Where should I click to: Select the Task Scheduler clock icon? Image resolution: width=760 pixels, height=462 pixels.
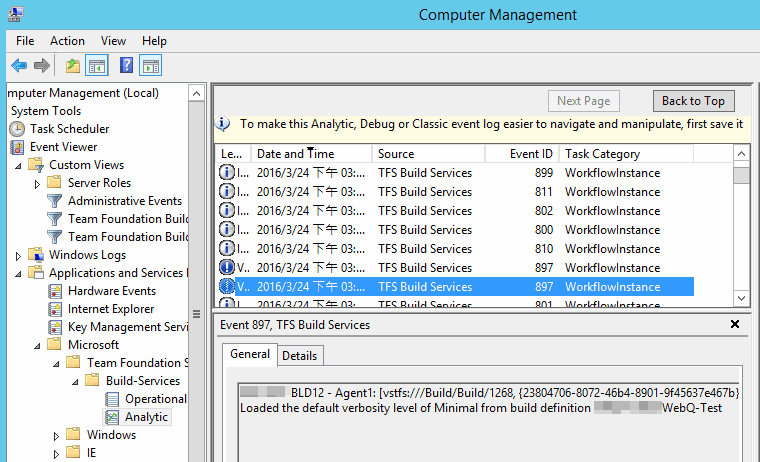coord(18,129)
